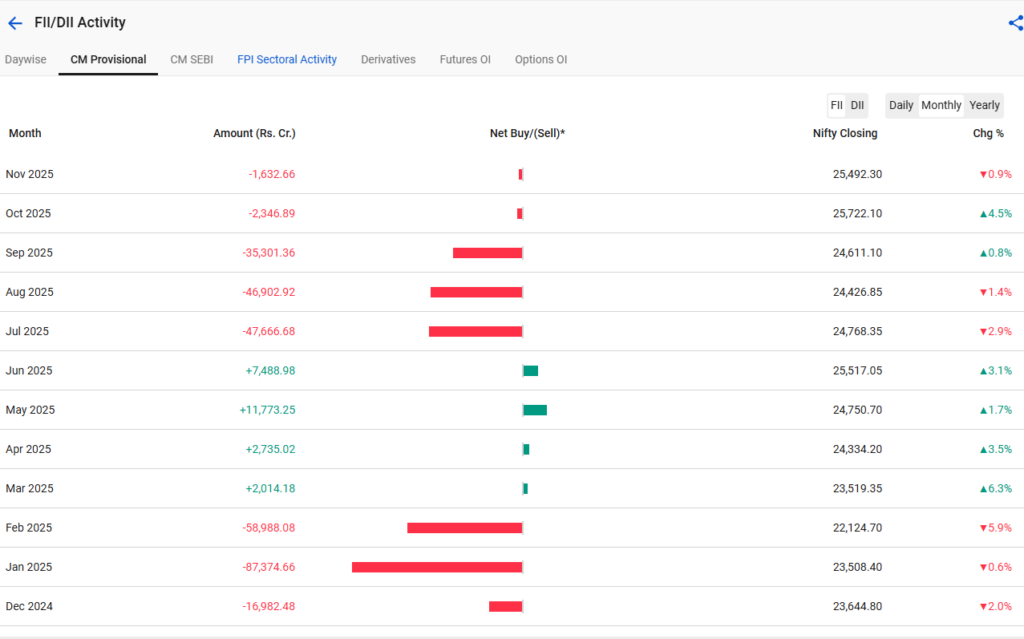Click the Nifty Closing column header
This screenshot has height=639, width=1024.
point(845,133)
